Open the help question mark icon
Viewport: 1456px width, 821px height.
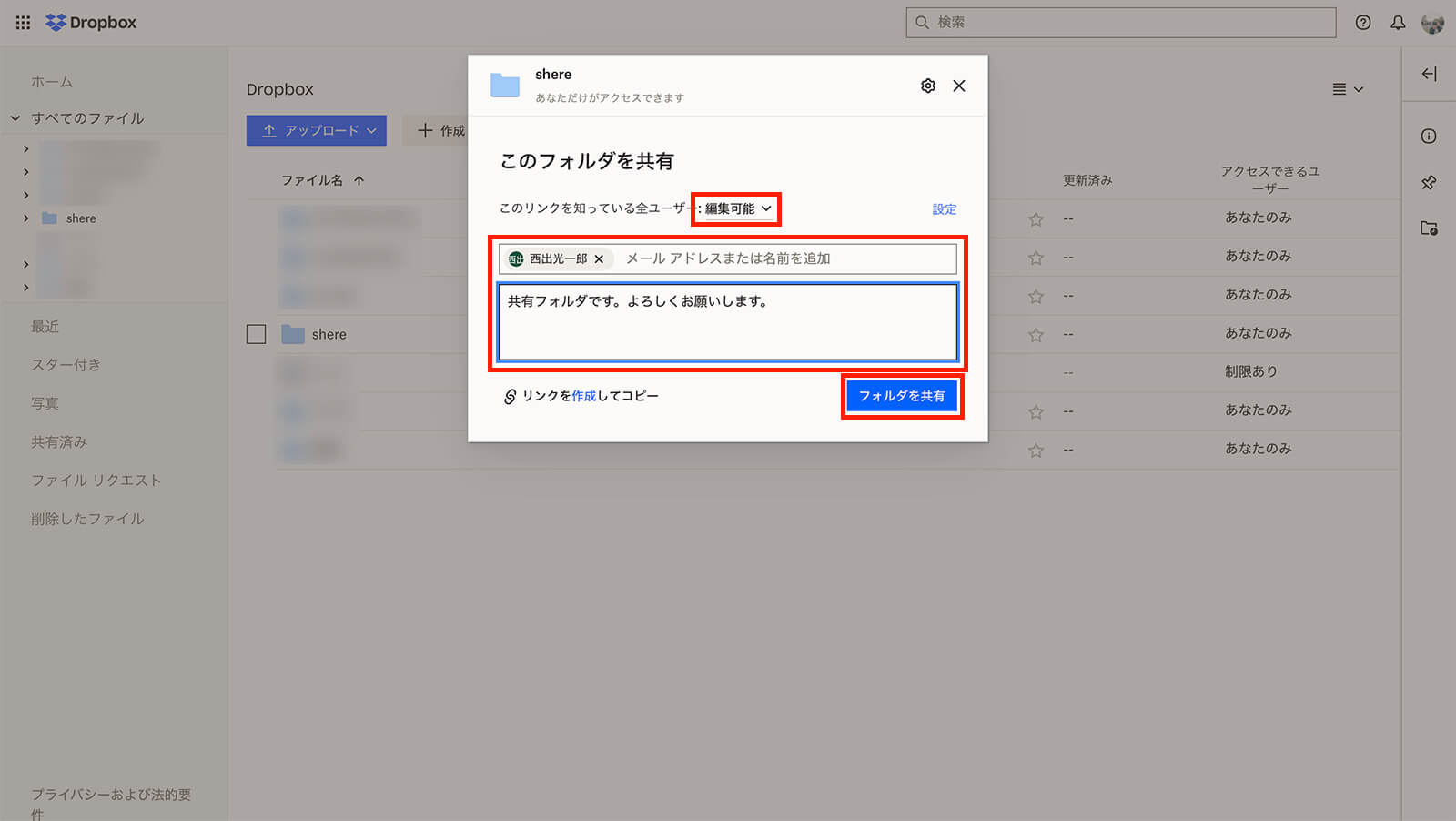point(1362,23)
